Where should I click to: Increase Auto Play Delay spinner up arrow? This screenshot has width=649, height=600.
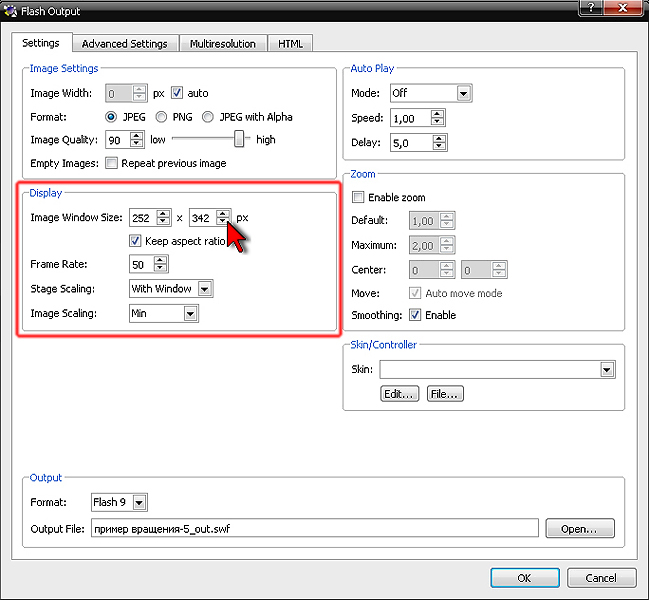[x=440, y=139]
